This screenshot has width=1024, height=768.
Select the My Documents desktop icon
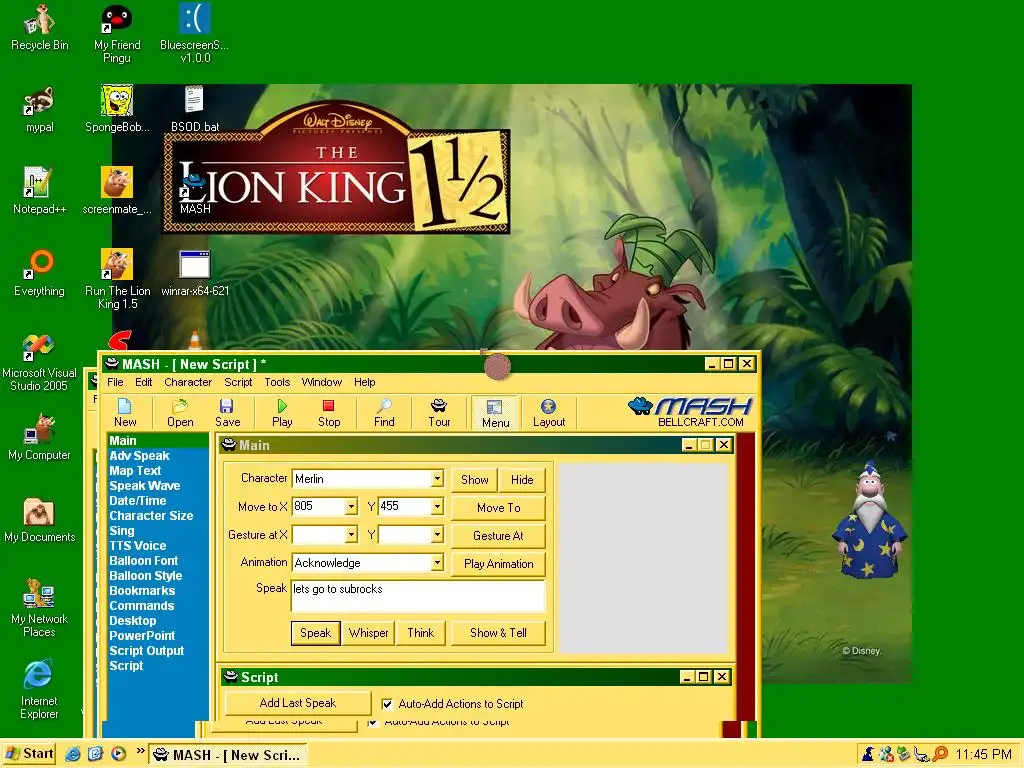point(39,520)
